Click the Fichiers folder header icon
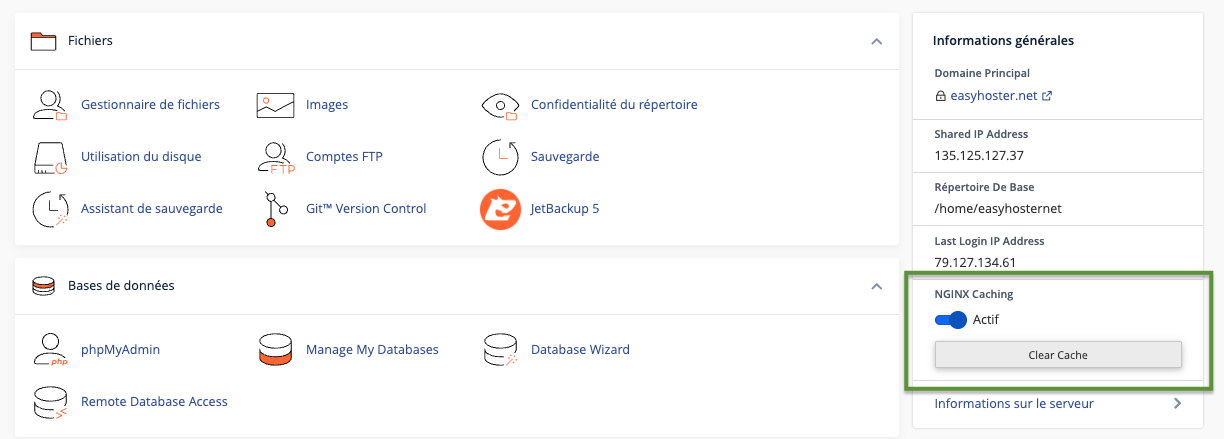 click(43, 41)
